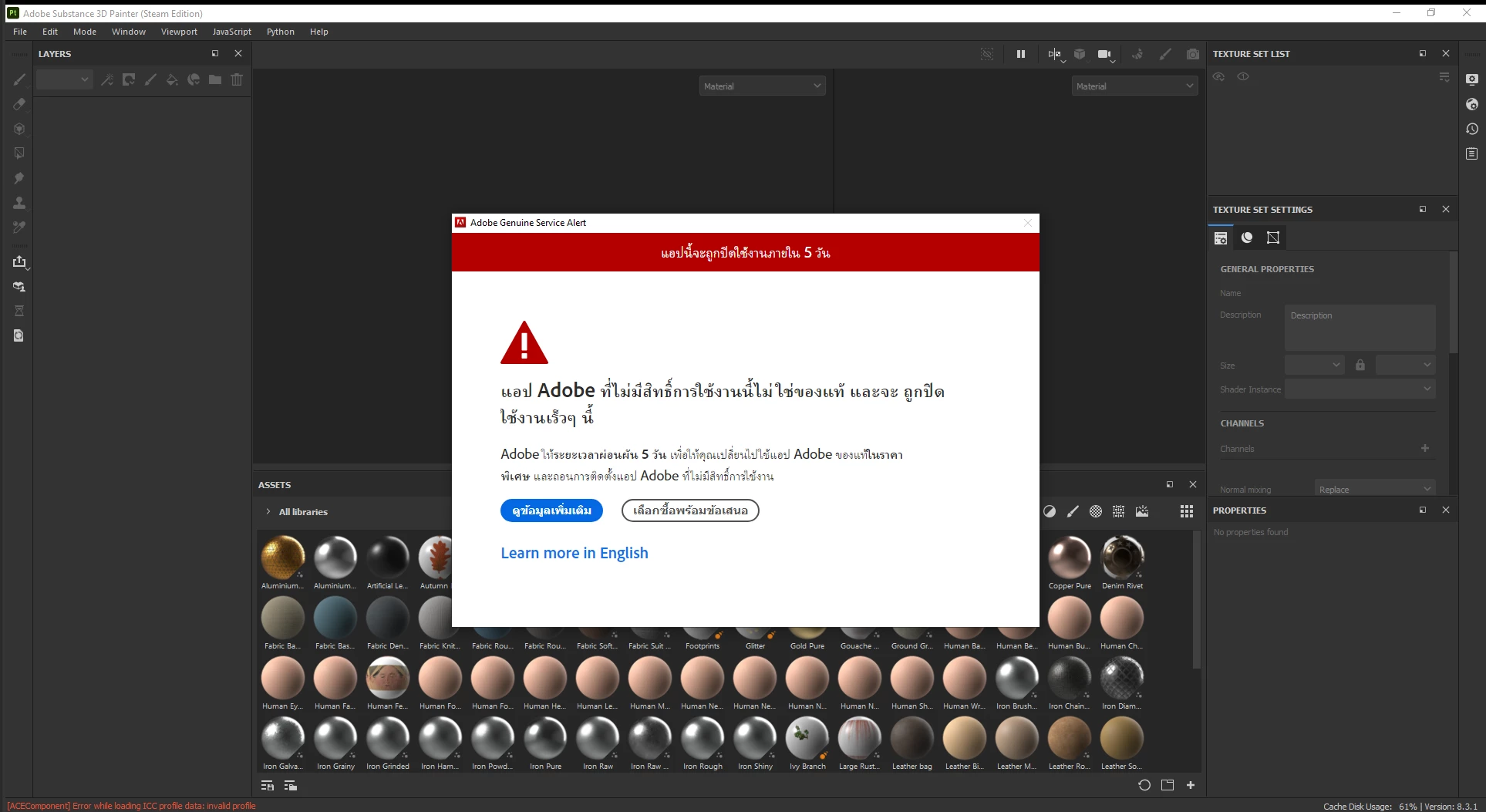Add a folder in Layers panel
This screenshot has height=812, width=1486.
click(215, 79)
